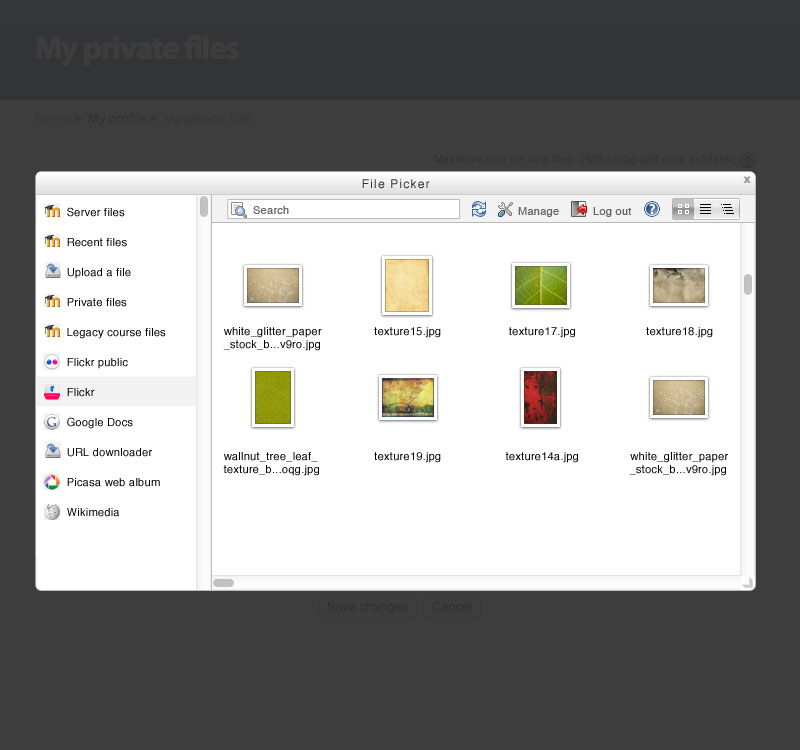
Task: Click the Legacy course files icon
Action: click(52, 331)
